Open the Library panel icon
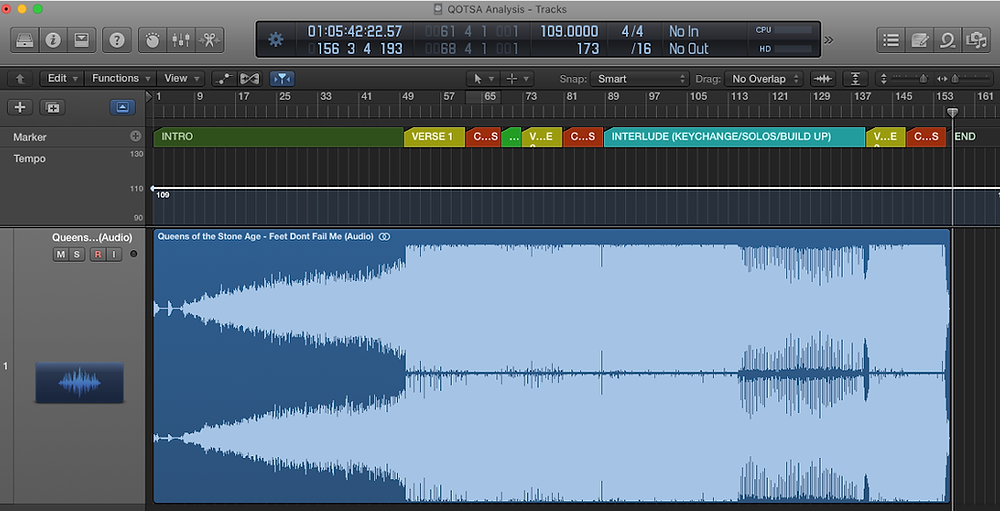This screenshot has height=511, width=1000. 25,40
